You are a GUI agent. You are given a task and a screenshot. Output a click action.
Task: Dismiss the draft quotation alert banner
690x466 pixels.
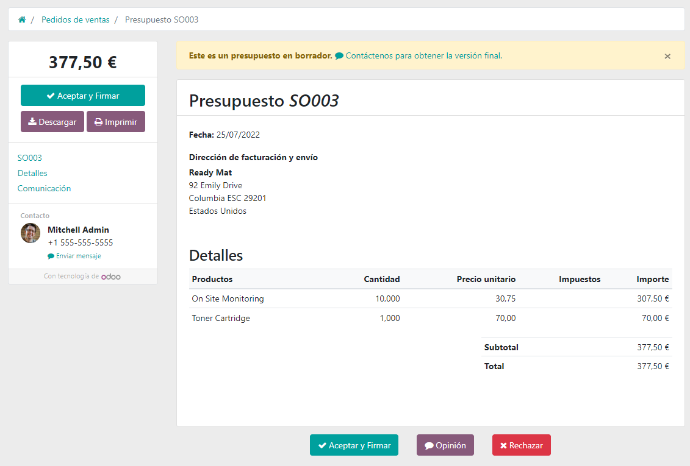tap(667, 56)
